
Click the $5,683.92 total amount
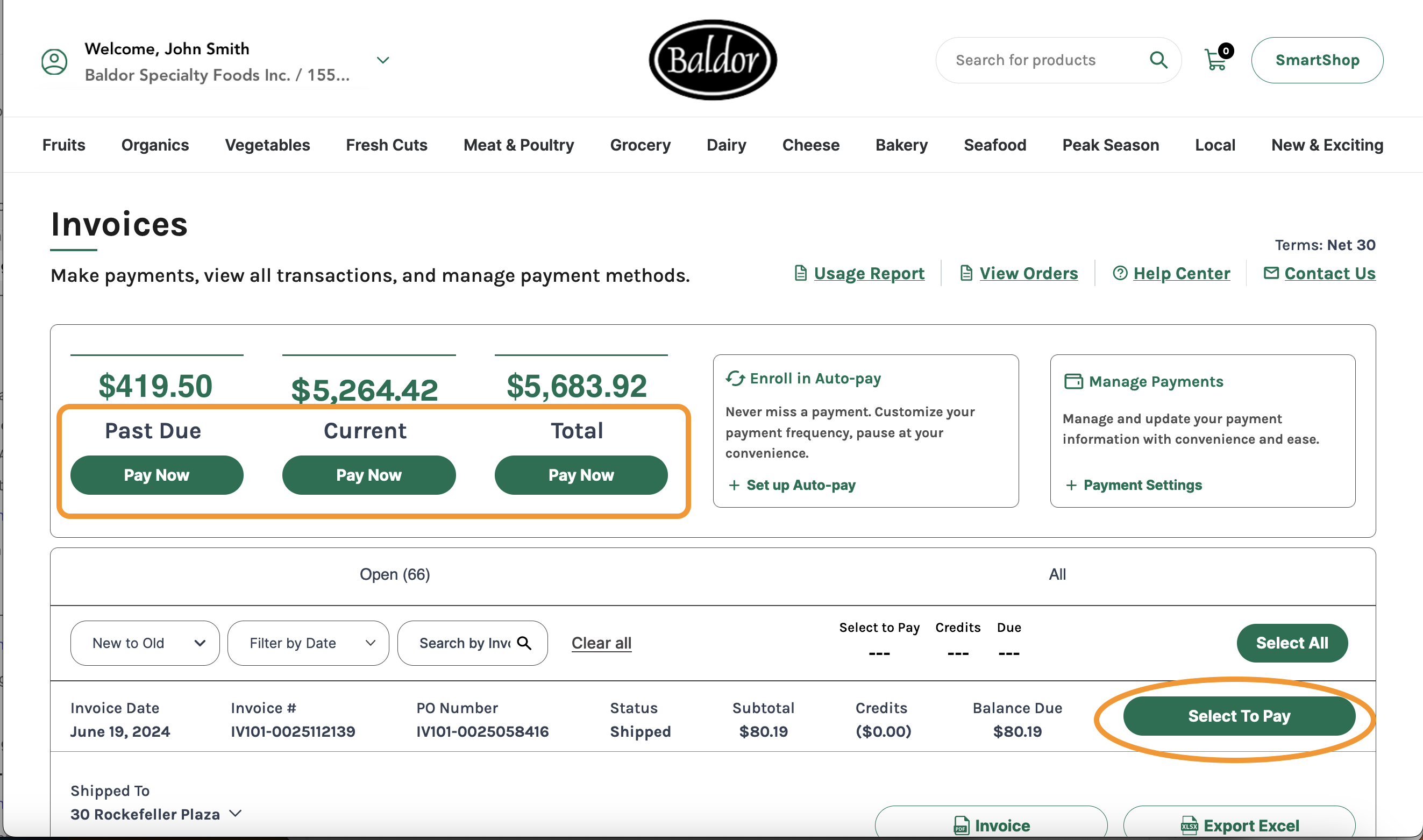click(576, 386)
